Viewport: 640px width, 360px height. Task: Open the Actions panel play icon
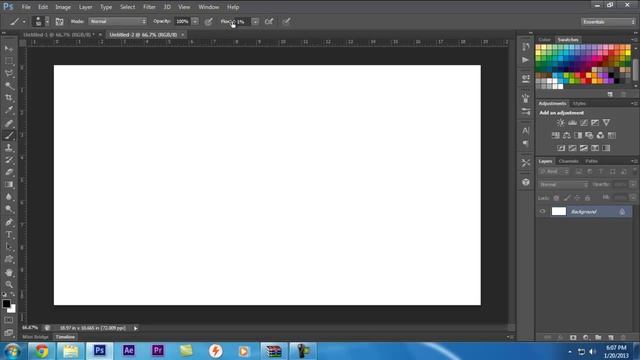[x=526, y=60]
